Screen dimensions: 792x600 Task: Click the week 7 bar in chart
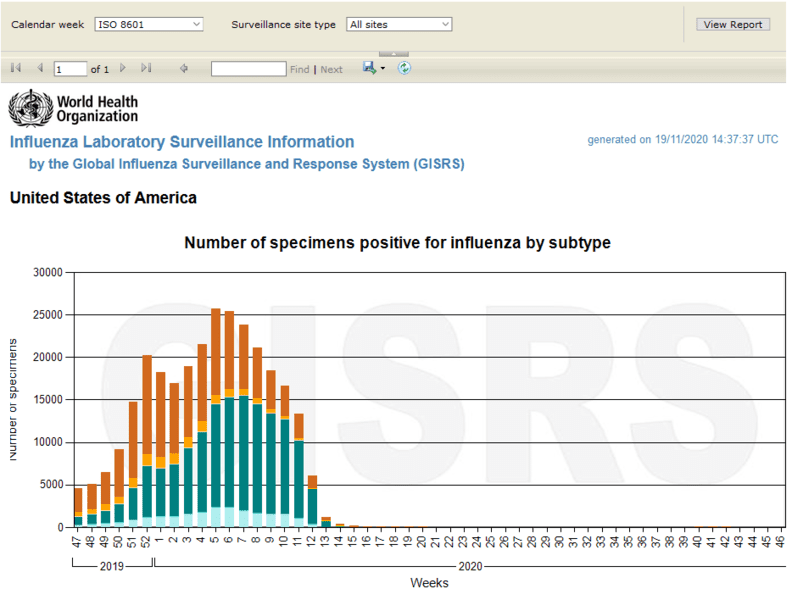pyautogui.click(x=243, y=426)
